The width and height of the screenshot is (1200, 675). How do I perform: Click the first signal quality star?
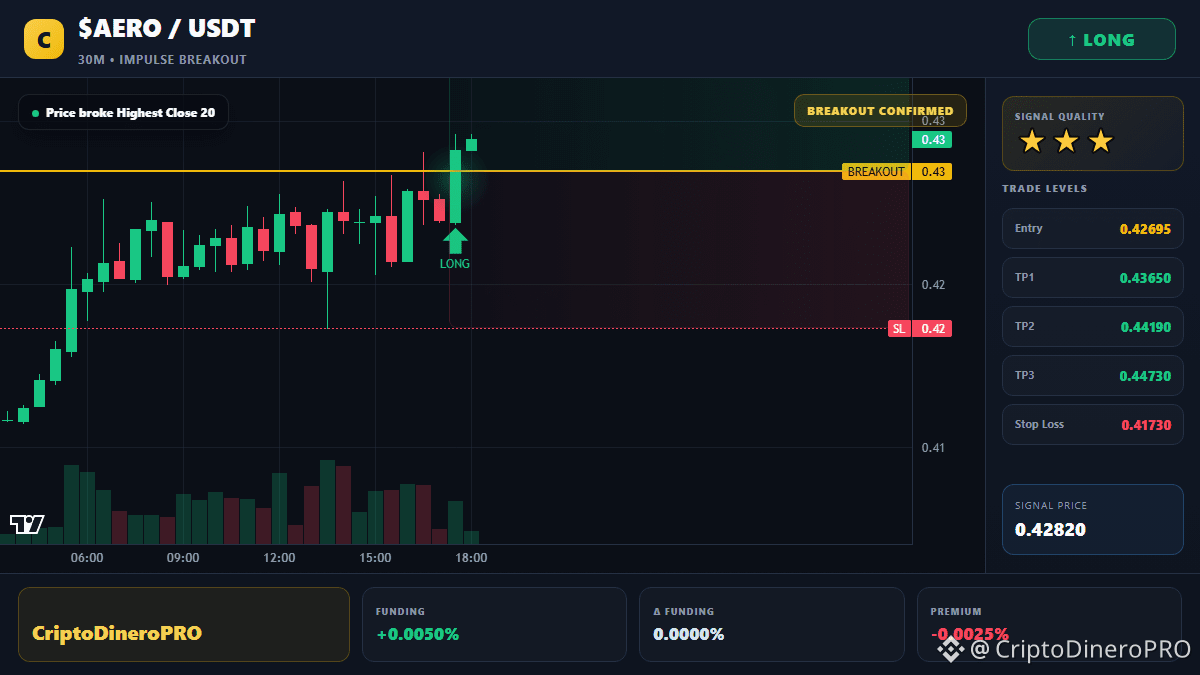click(1032, 142)
